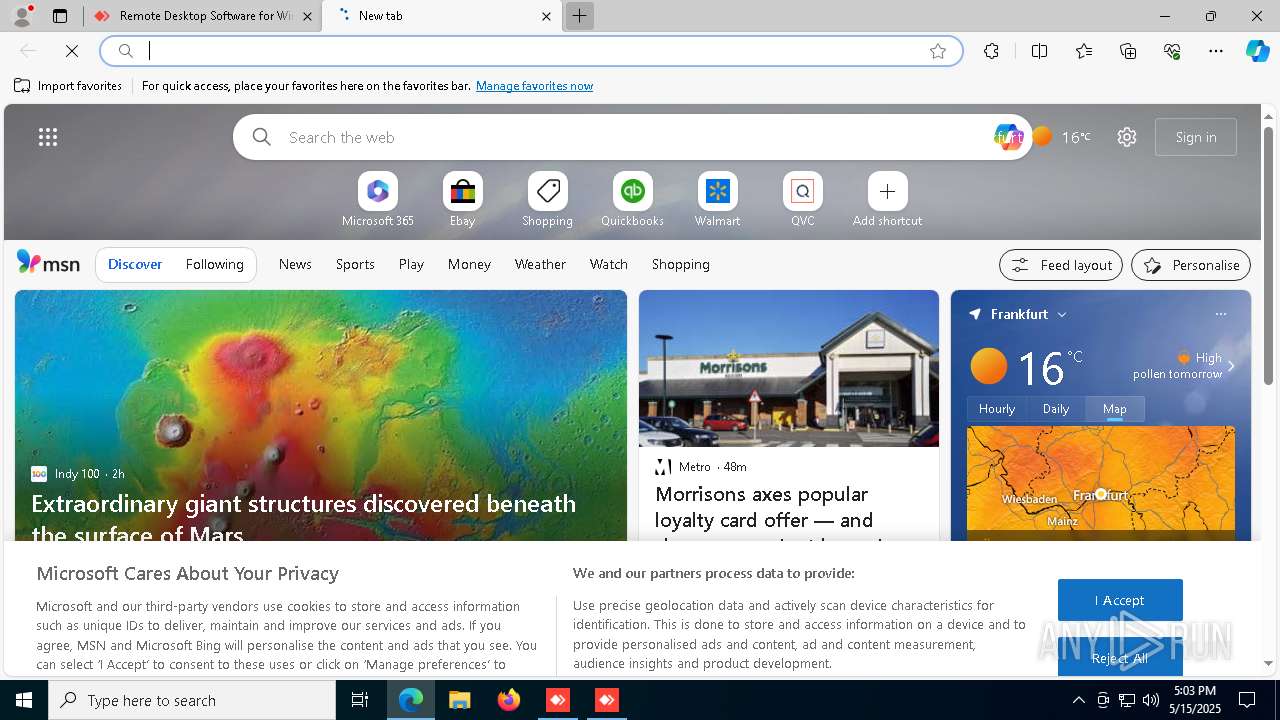Open the Shopping category in msn nav

click(681, 264)
